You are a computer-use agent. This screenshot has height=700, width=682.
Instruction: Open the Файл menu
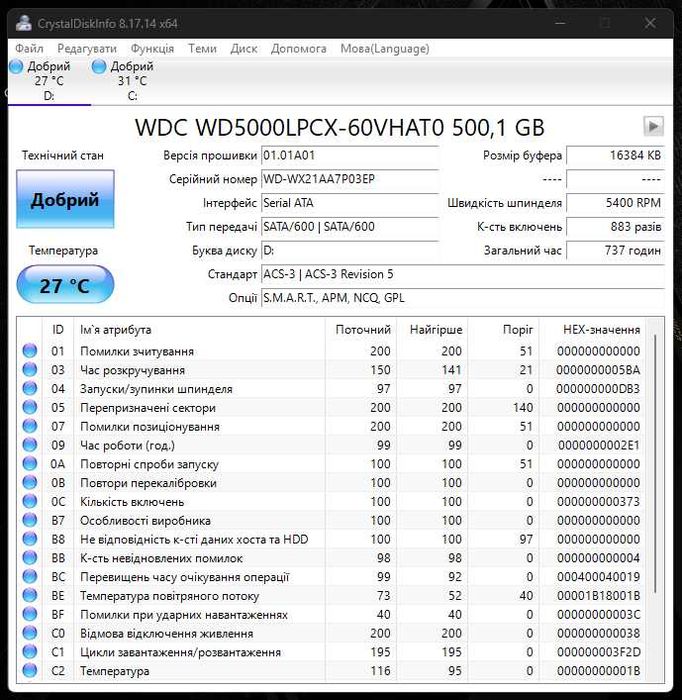point(29,48)
